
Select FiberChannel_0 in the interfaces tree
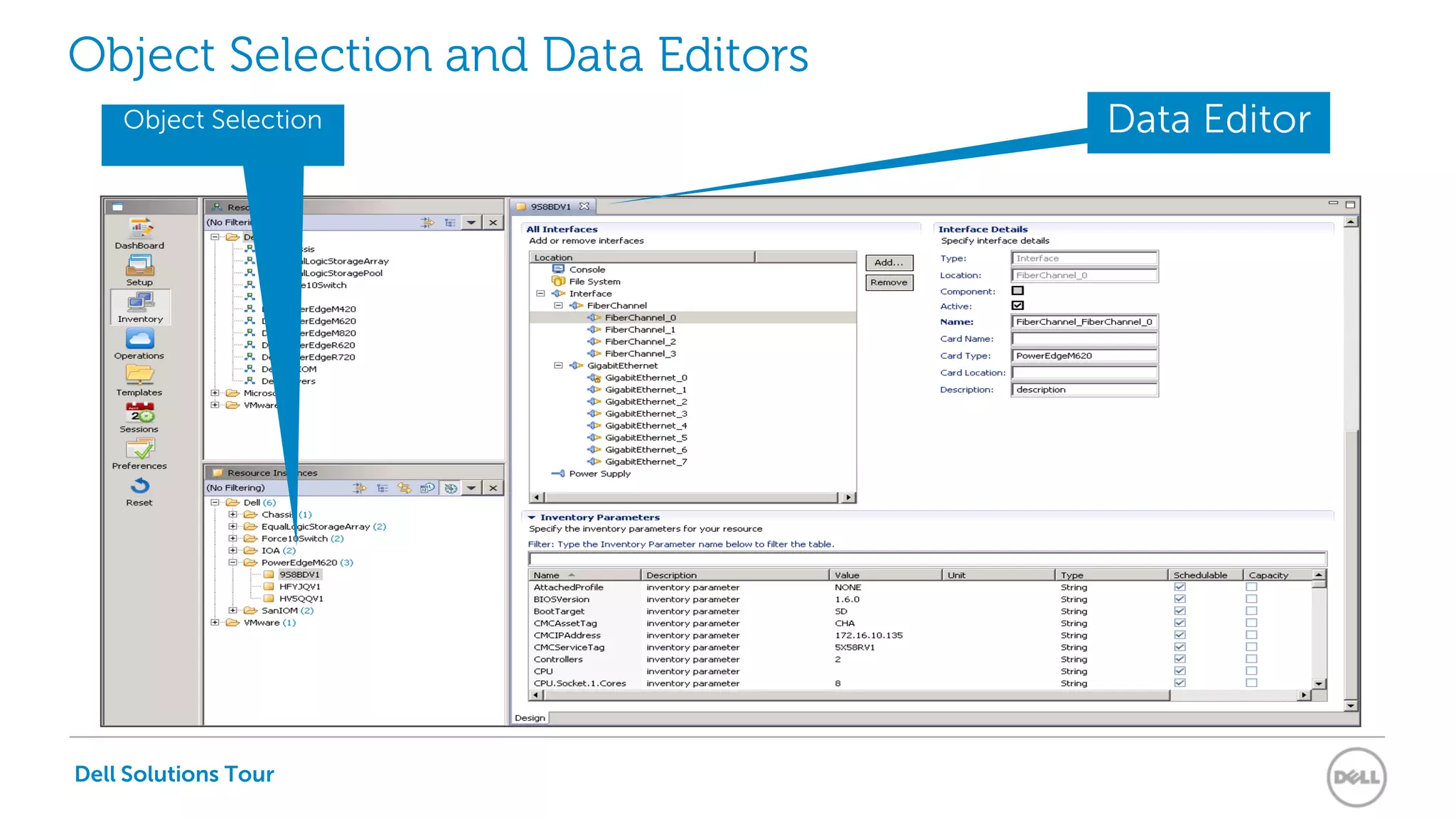pos(640,318)
